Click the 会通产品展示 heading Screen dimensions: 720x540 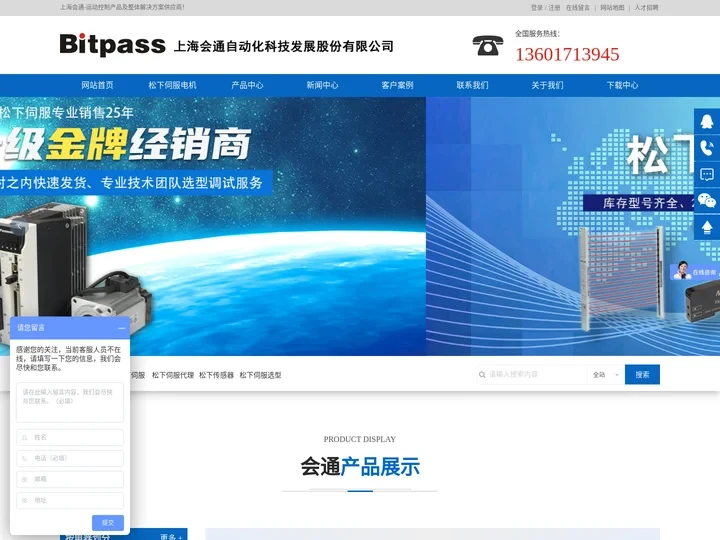[360, 467]
